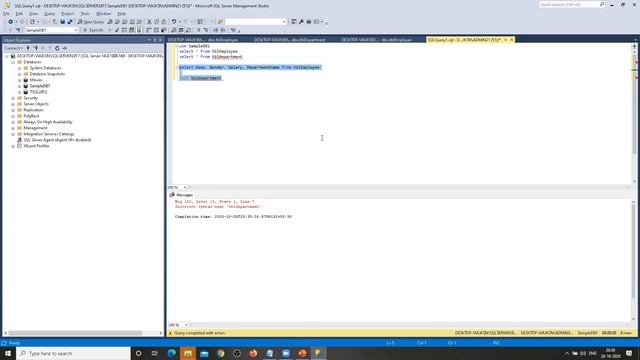This screenshot has width=640, height=360.
Task: Open Firefox from the taskbar
Action: coord(253,353)
